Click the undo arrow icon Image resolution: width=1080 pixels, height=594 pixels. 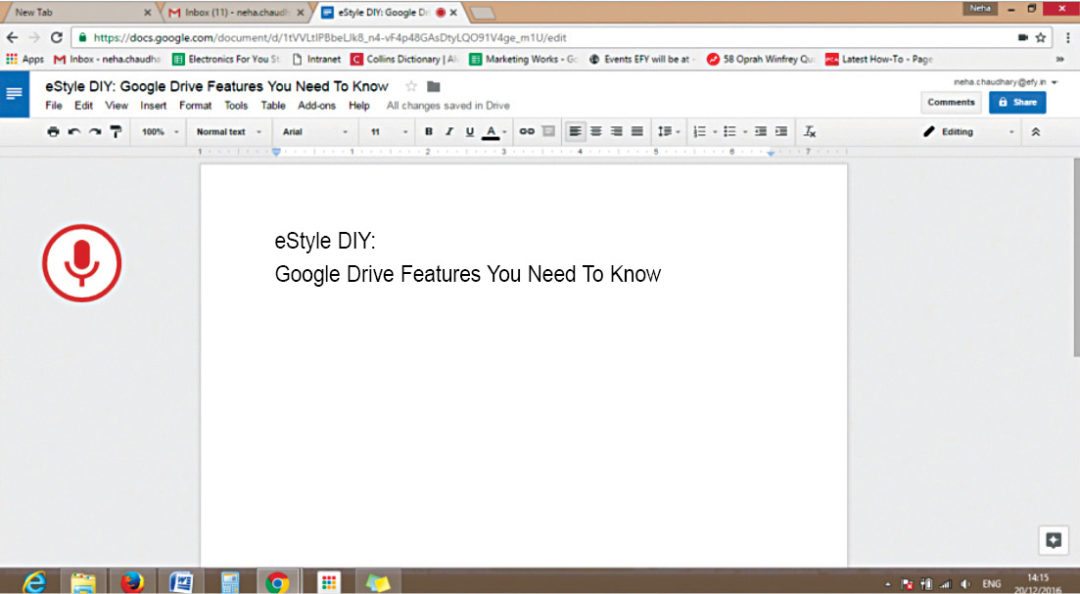coord(74,132)
